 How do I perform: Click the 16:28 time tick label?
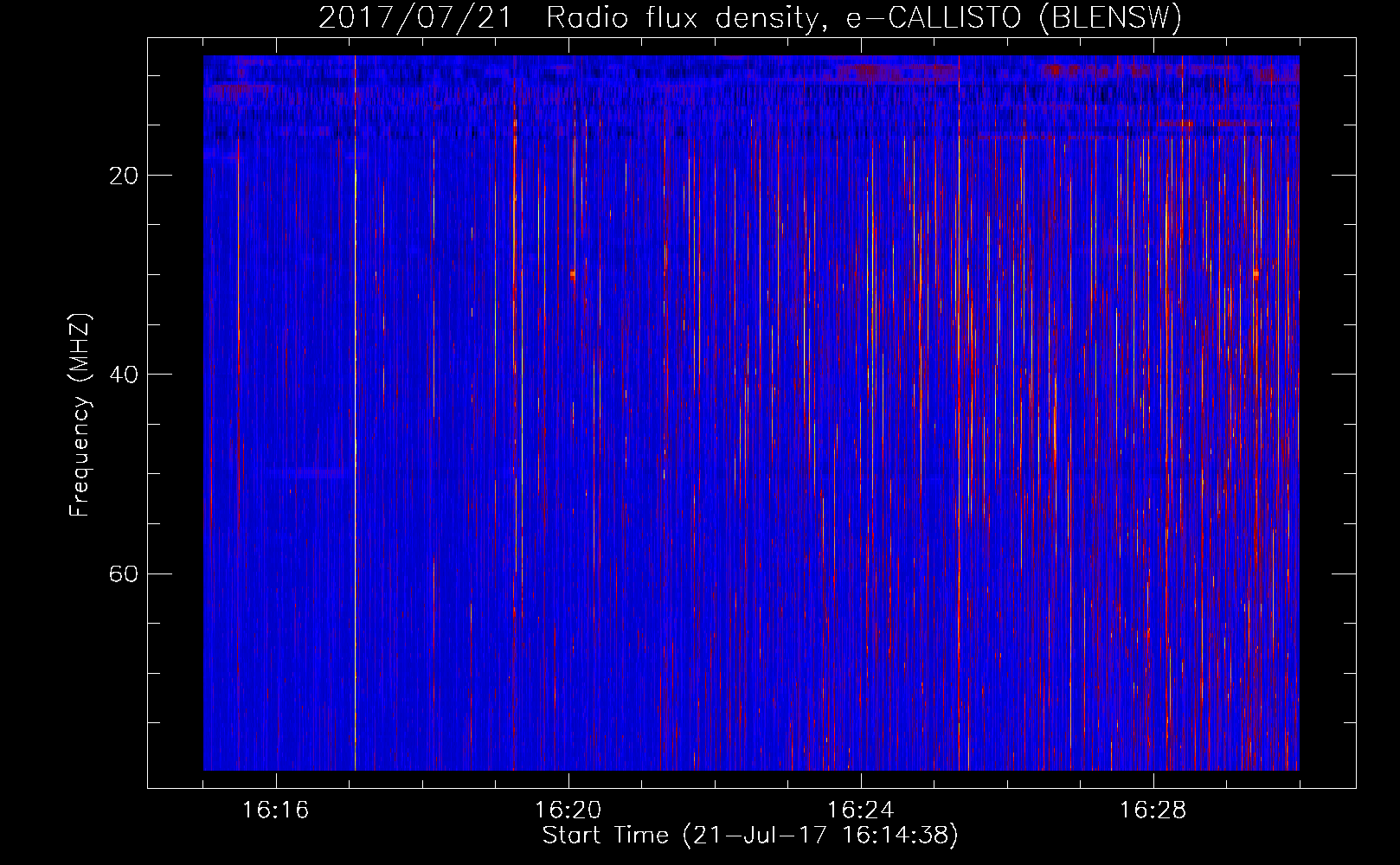point(1153,811)
